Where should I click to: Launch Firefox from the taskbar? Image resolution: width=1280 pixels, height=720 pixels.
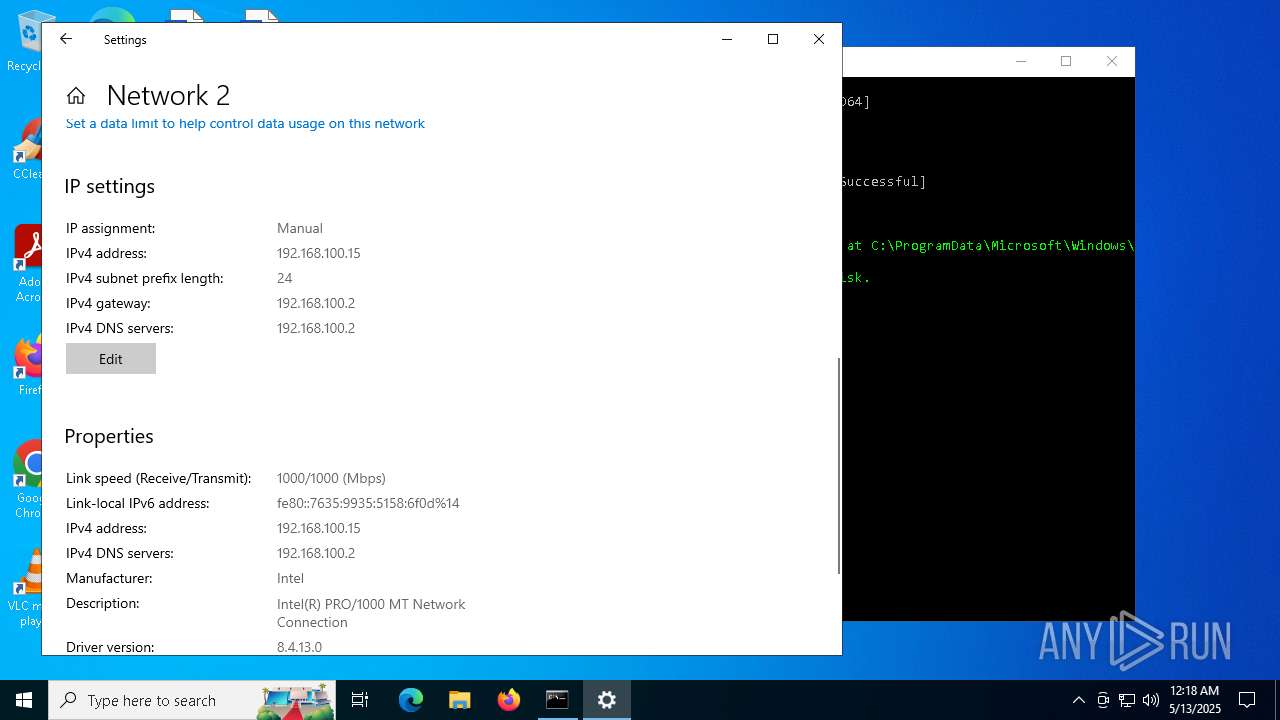[x=509, y=700]
